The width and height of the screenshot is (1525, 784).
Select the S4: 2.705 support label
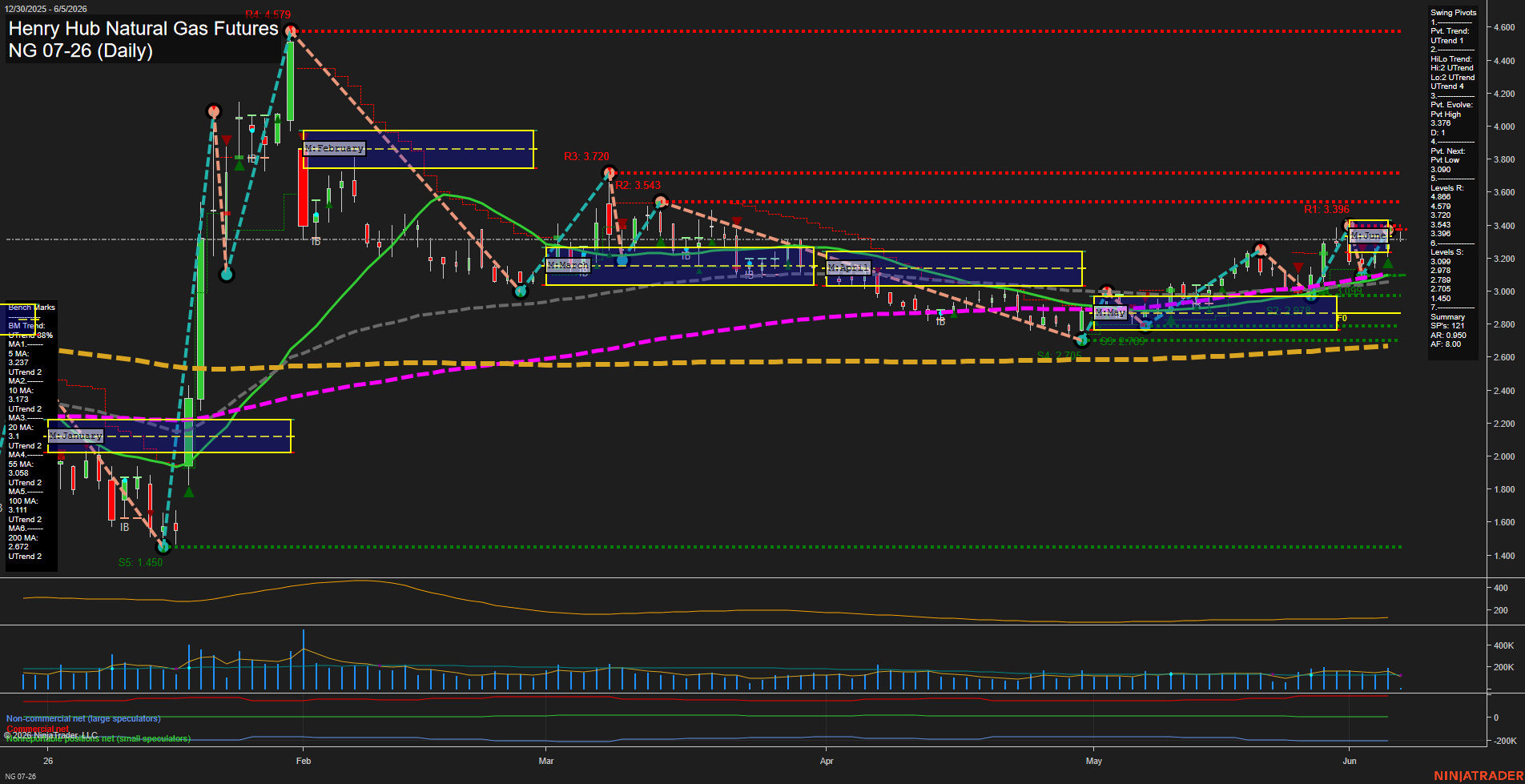[1059, 356]
